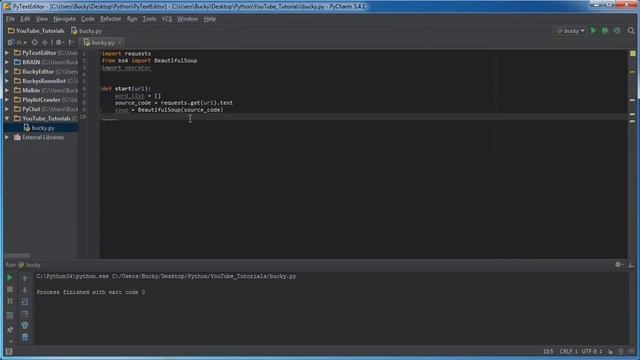
Task: Close the bucky.py editor tab
Action: pyautogui.click(x=119, y=42)
